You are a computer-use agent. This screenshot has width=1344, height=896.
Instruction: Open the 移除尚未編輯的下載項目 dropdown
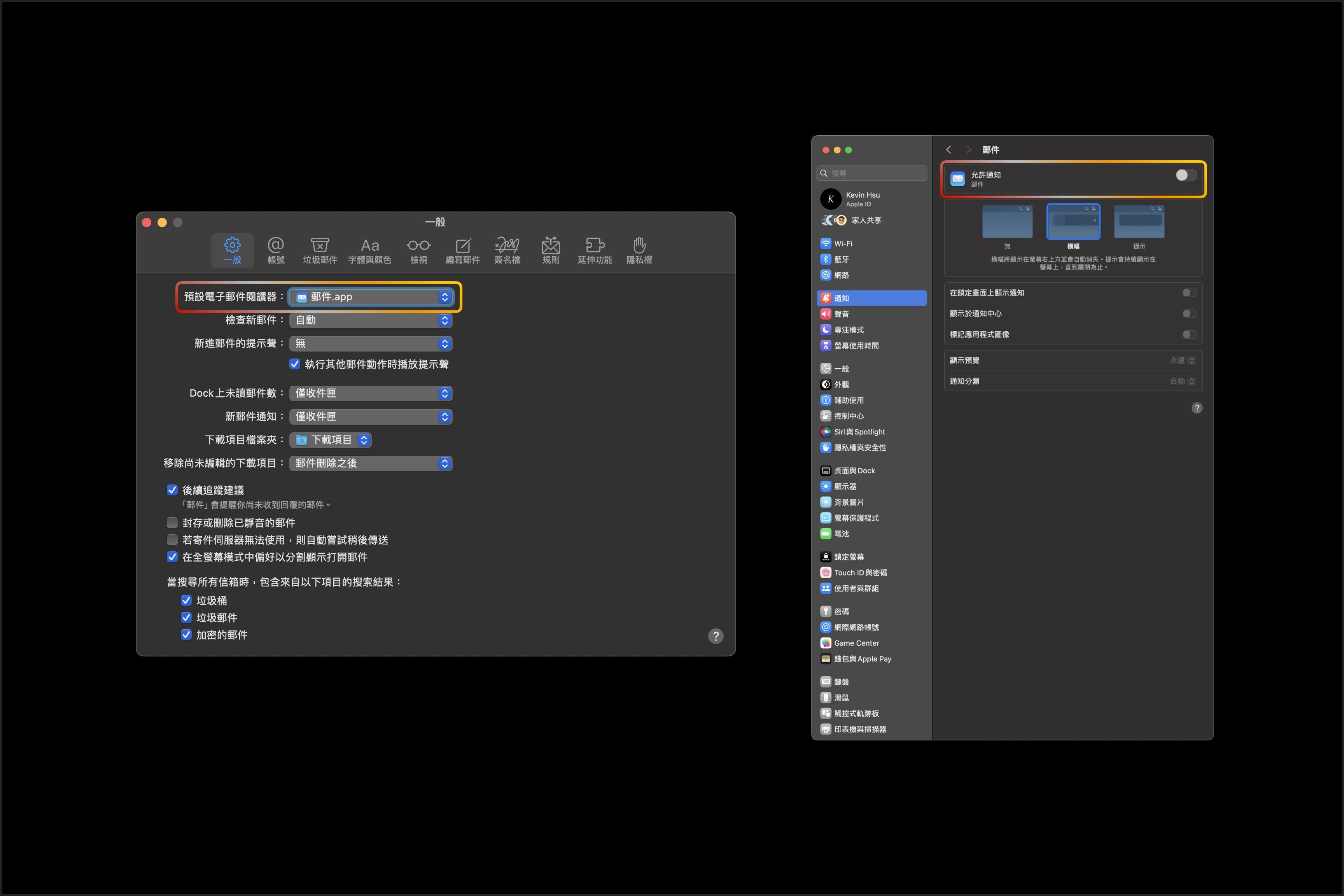click(371, 464)
